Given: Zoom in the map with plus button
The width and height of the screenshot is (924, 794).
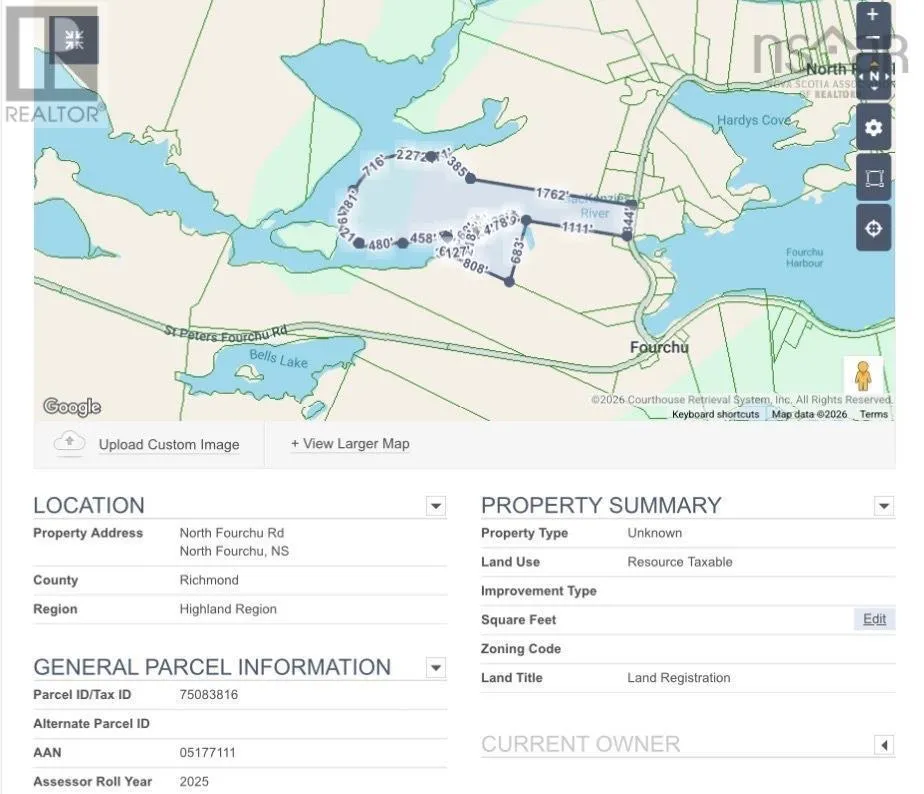Looking at the screenshot, I should [873, 15].
